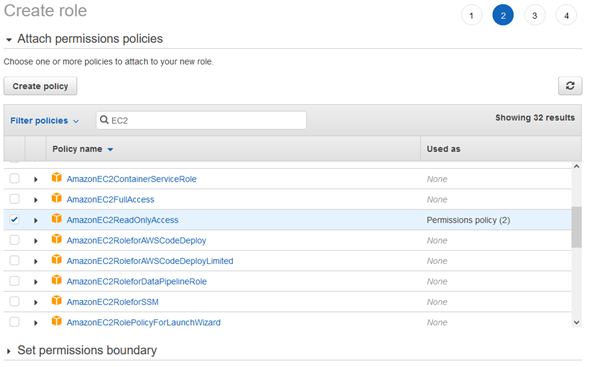
Task: Click the Create policy button
Action: click(x=40, y=86)
